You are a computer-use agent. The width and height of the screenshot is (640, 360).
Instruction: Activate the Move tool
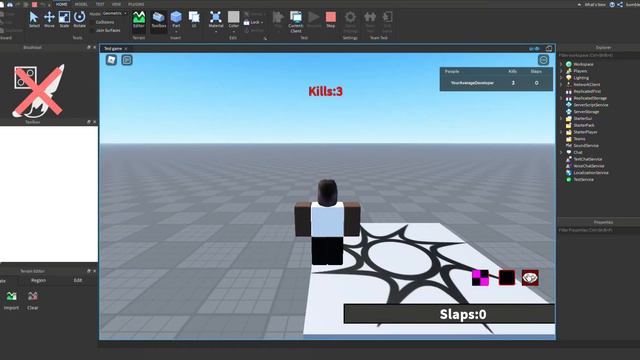[x=49, y=19]
